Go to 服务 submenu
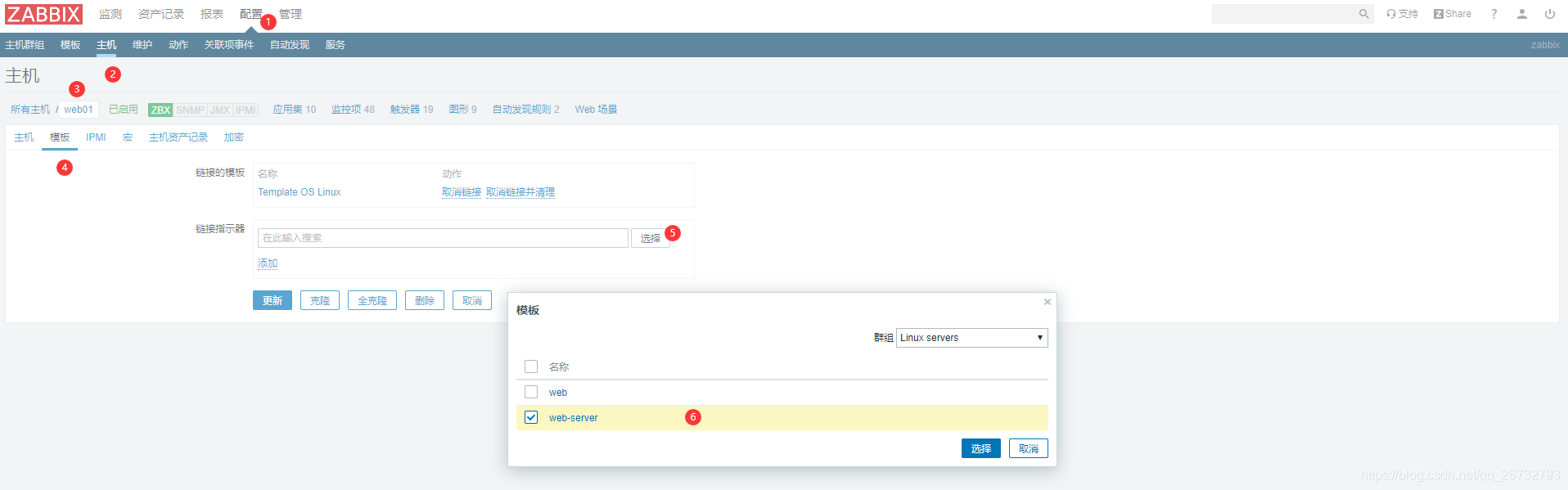Image resolution: width=1568 pixels, height=490 pixels. coord(336,45)
